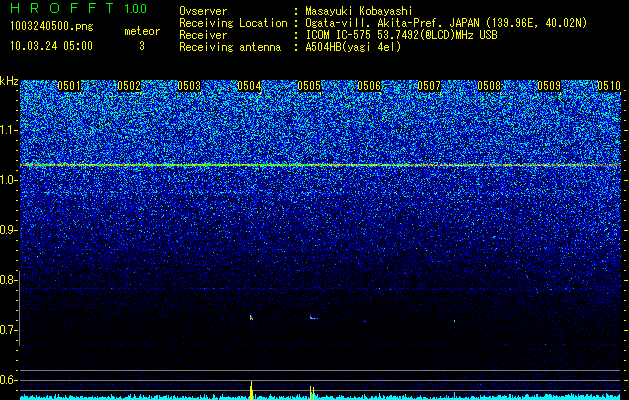Click the kHz axis unit label
629x400 pixels.
coord(9,81)
